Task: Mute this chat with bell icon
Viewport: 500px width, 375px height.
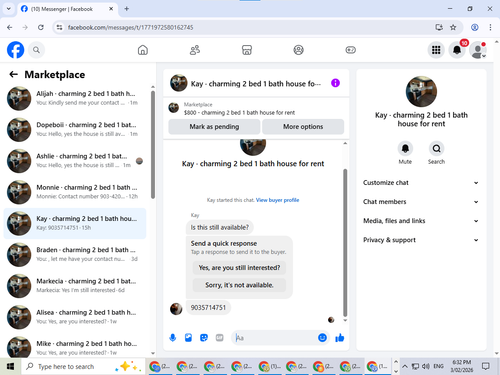Action: (405, 148)
